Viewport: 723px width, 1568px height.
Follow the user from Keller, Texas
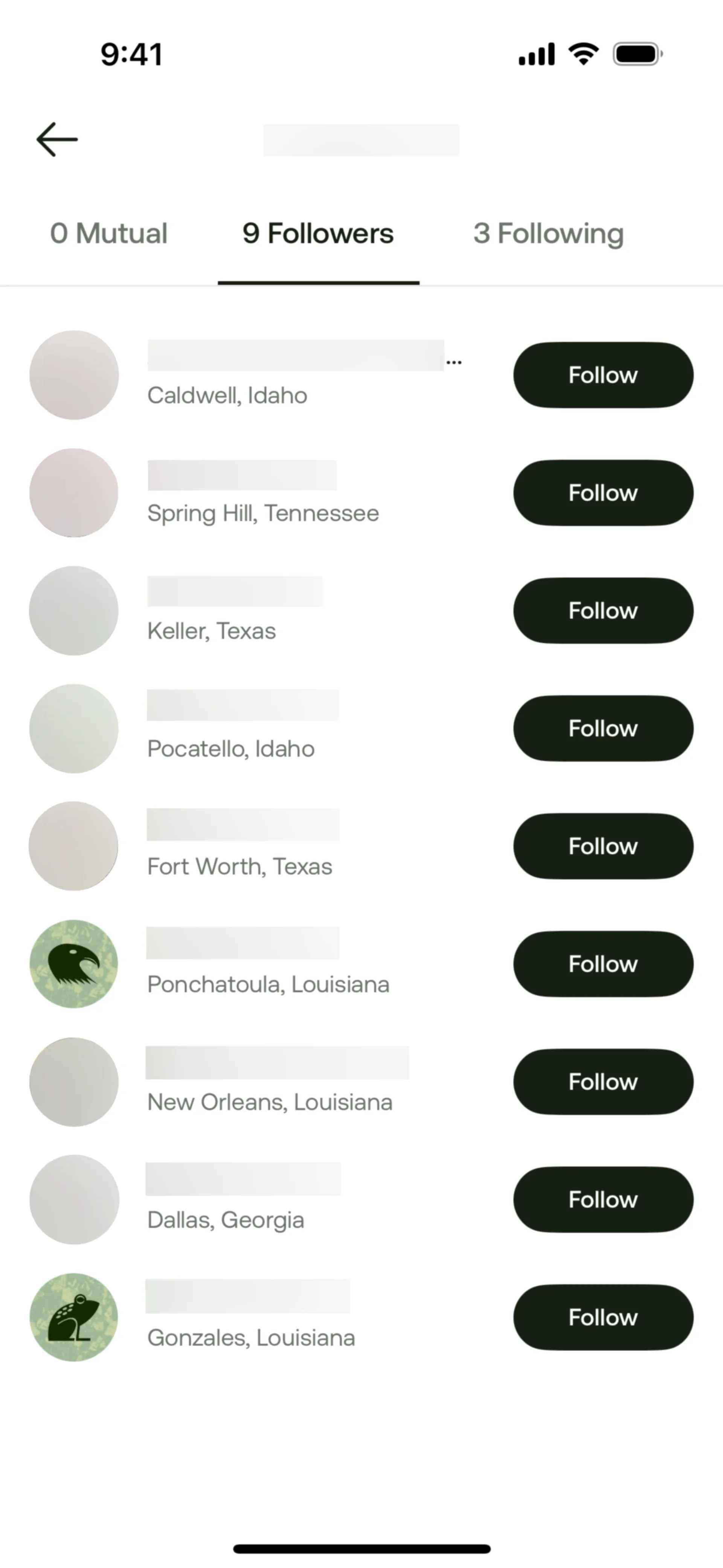(602, 611)
